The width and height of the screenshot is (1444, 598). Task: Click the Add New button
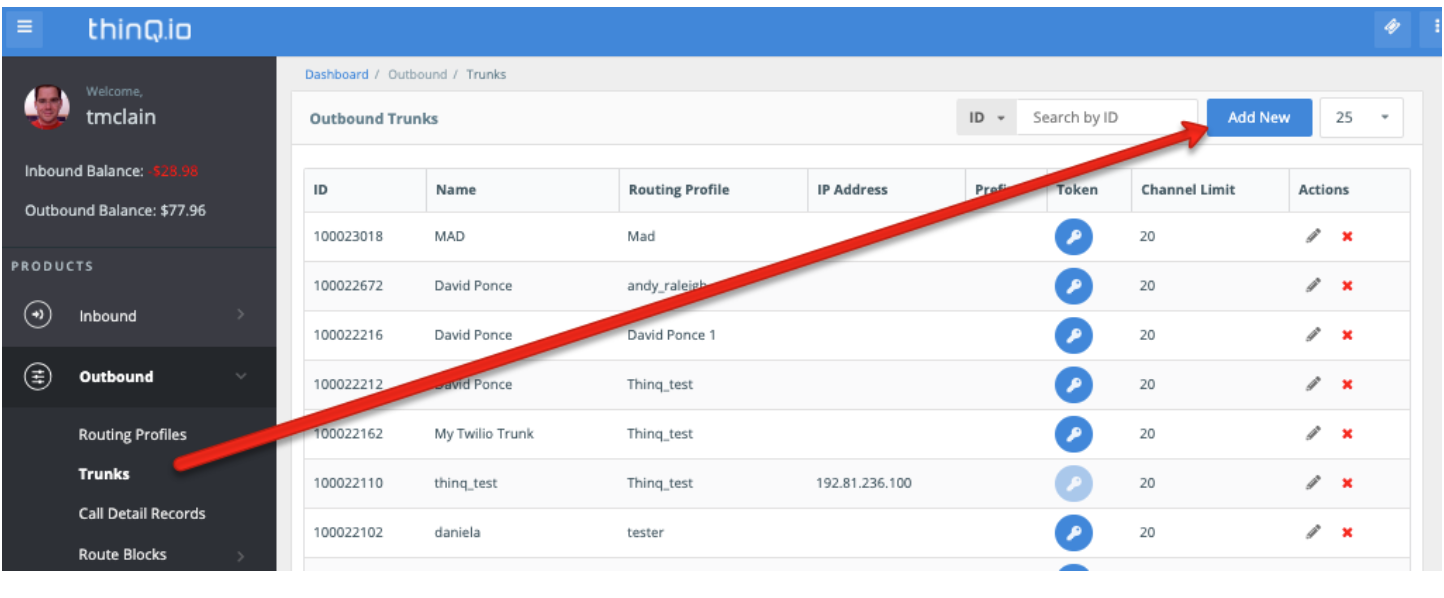tap(1258, 117)
